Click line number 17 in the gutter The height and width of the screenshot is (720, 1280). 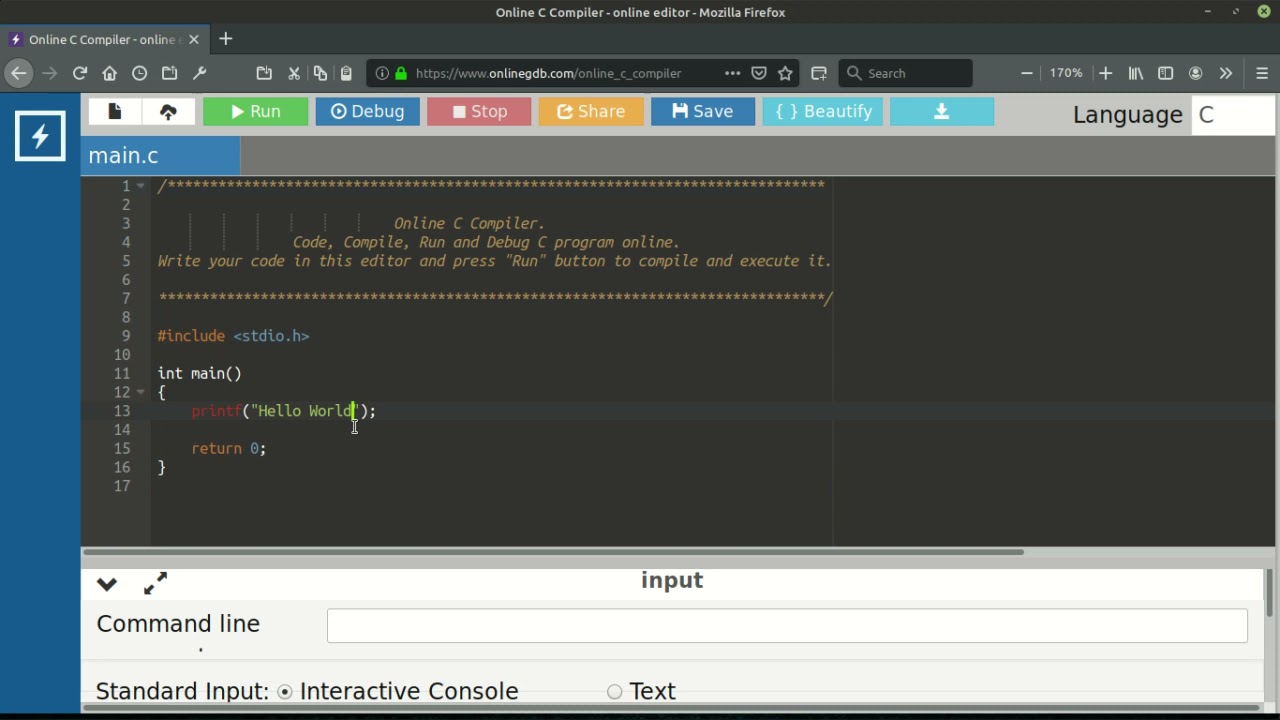pos(122,486)
